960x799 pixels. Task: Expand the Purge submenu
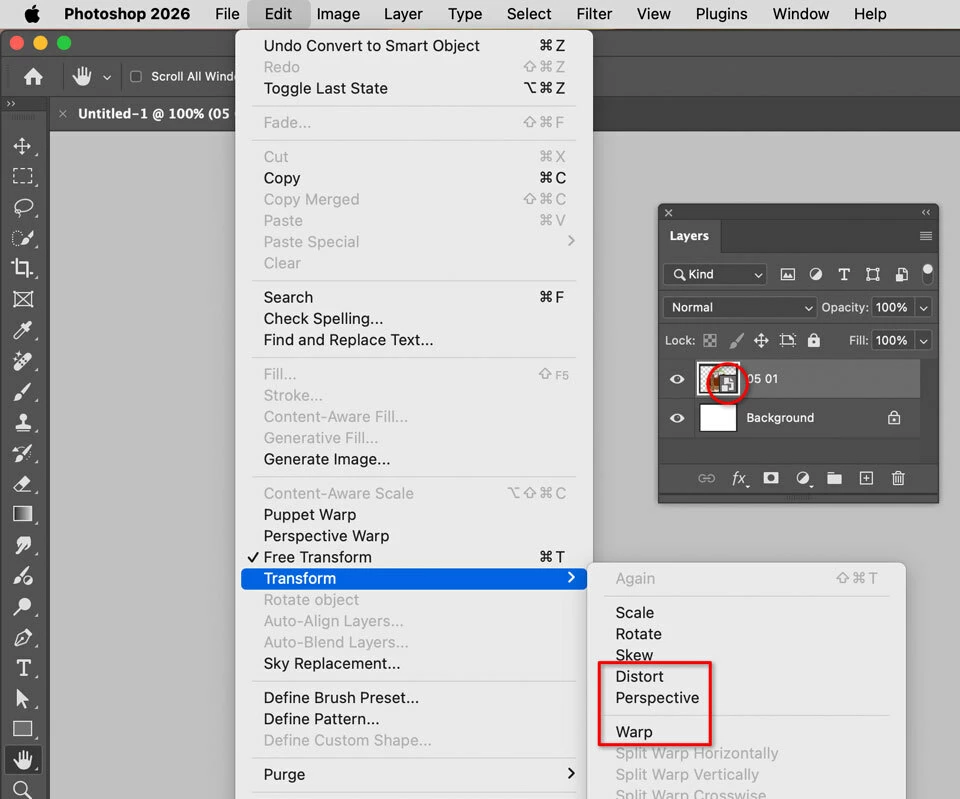(x=413, y=774)
